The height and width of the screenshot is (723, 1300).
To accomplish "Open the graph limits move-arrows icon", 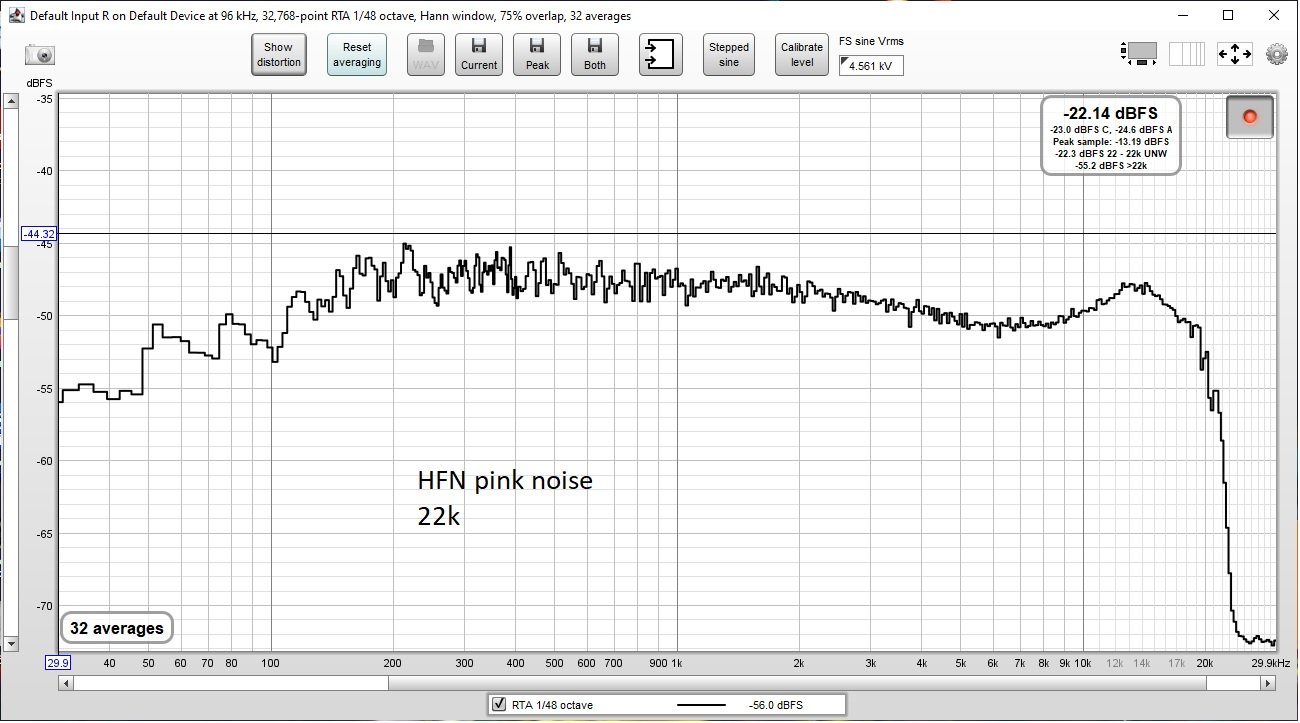I will tap(1234, 54).
